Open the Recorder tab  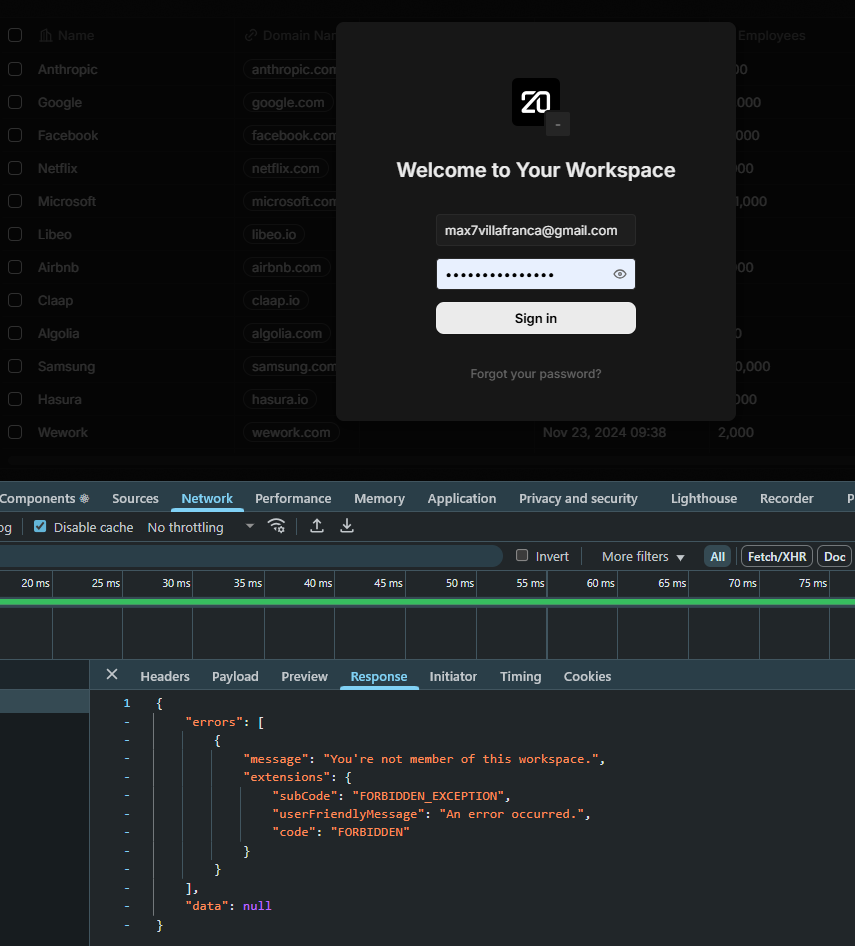[786, 498]
